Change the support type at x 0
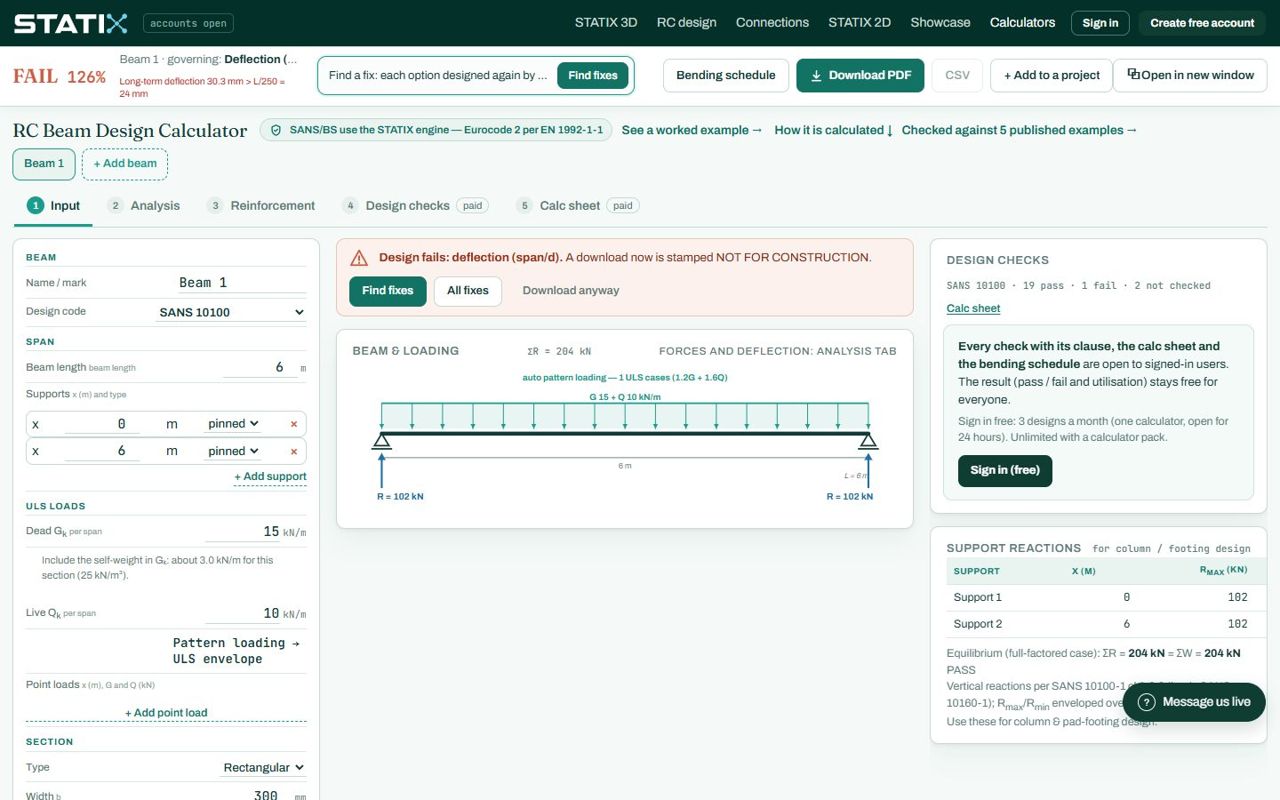Image resolution: width=1280 pixels, height=800 pixels. [234, 424]
